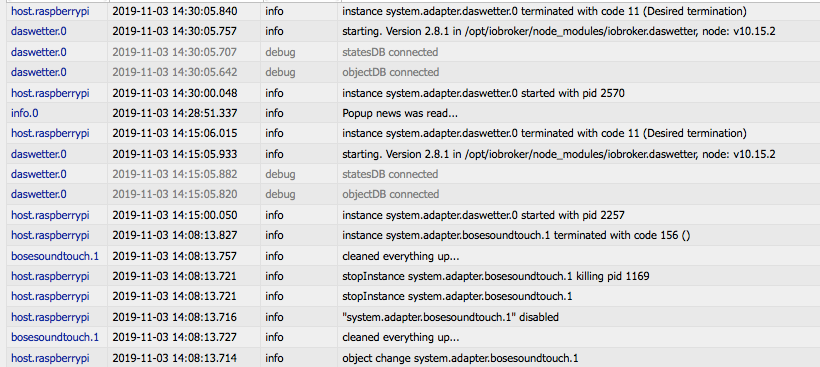Select daswetter.0 source at 14:30:05.757
820x367 pixels.
39,31
